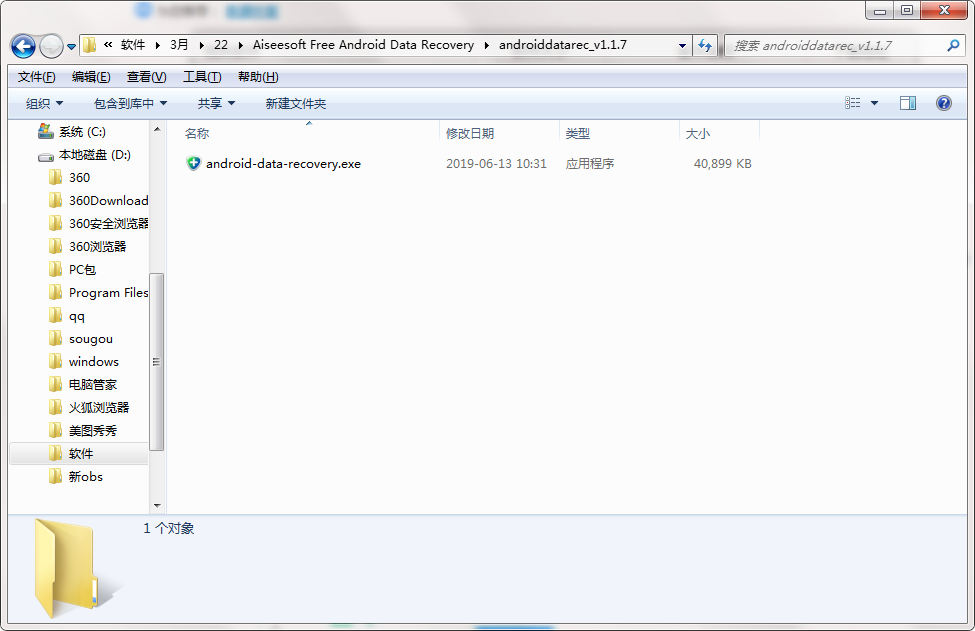Click the sidebar scroll down arrow

(157, 505)
